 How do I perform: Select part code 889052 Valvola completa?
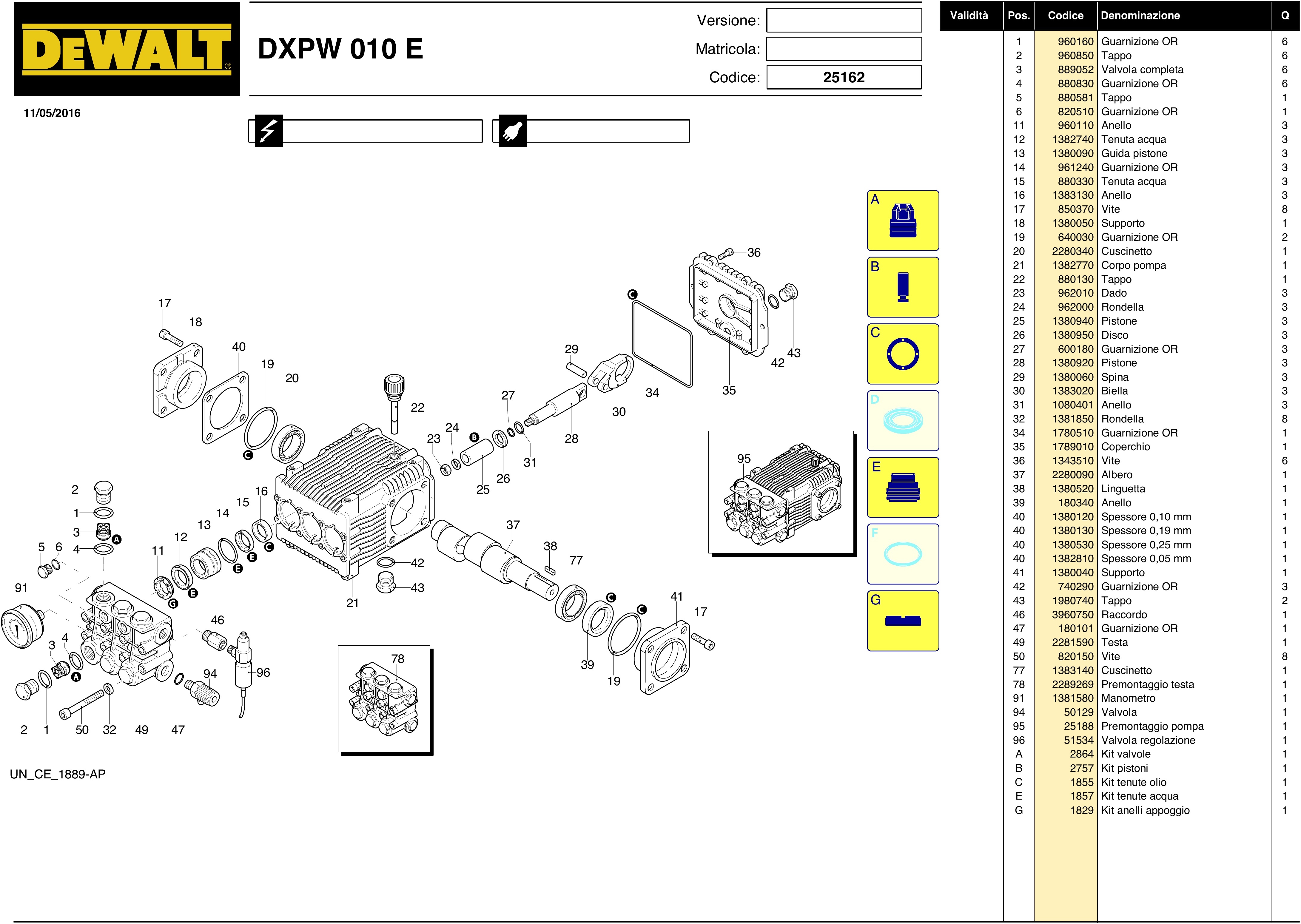click(1076, 70)
